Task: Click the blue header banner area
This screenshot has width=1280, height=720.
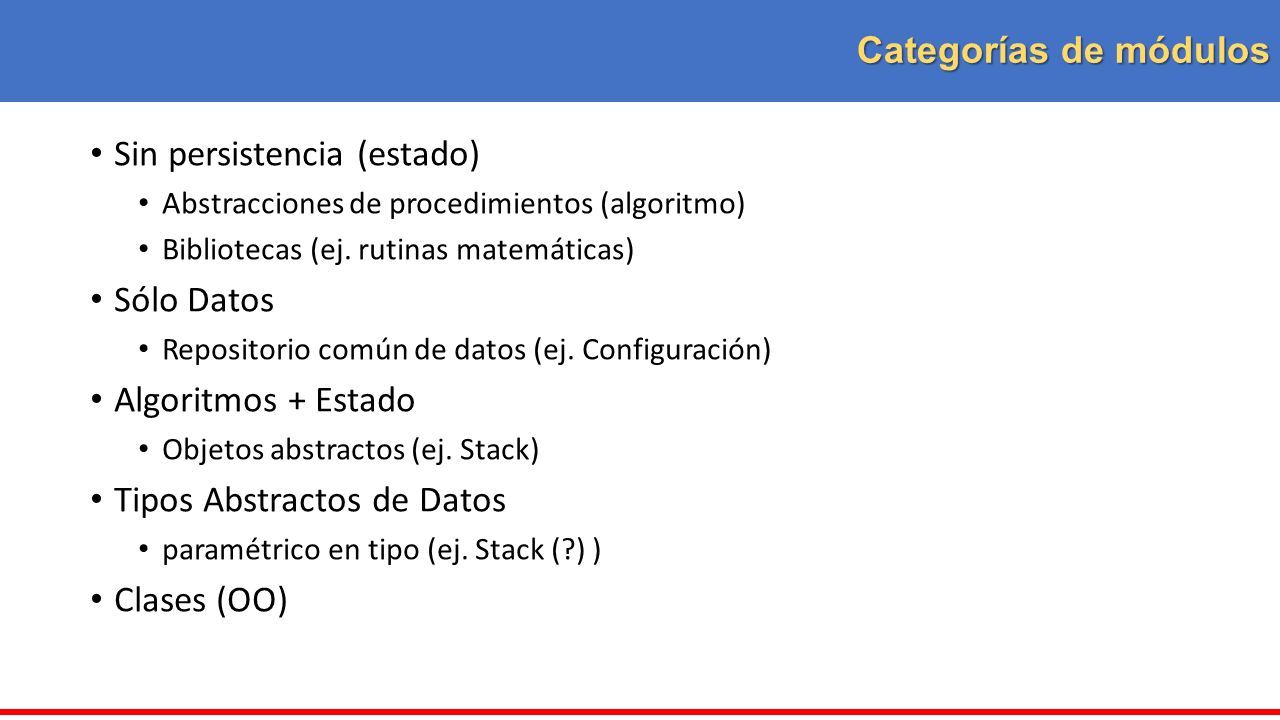Action: [x=640, y=50]
